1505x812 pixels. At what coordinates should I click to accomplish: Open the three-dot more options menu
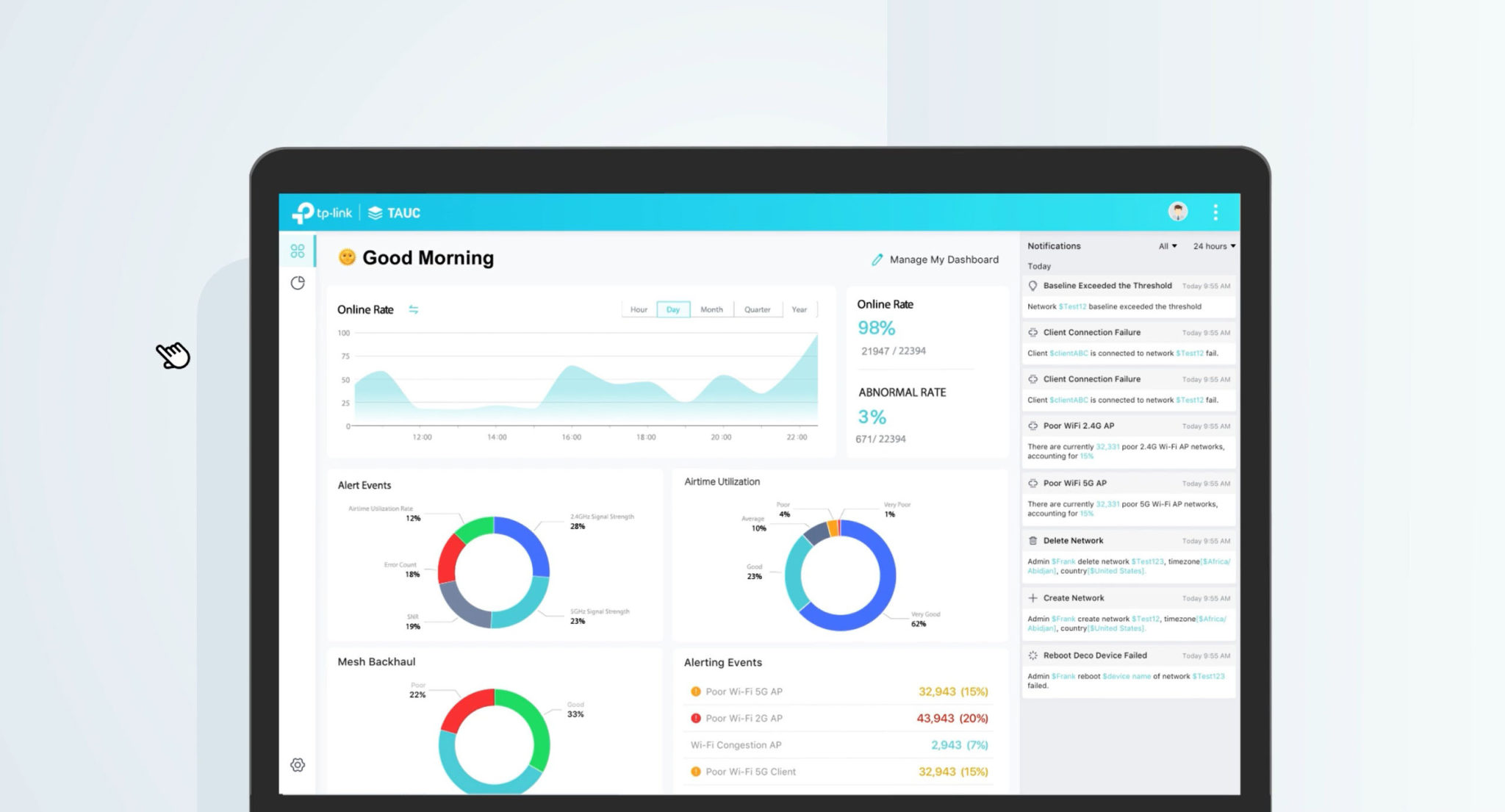click(x=1215, y=212)
